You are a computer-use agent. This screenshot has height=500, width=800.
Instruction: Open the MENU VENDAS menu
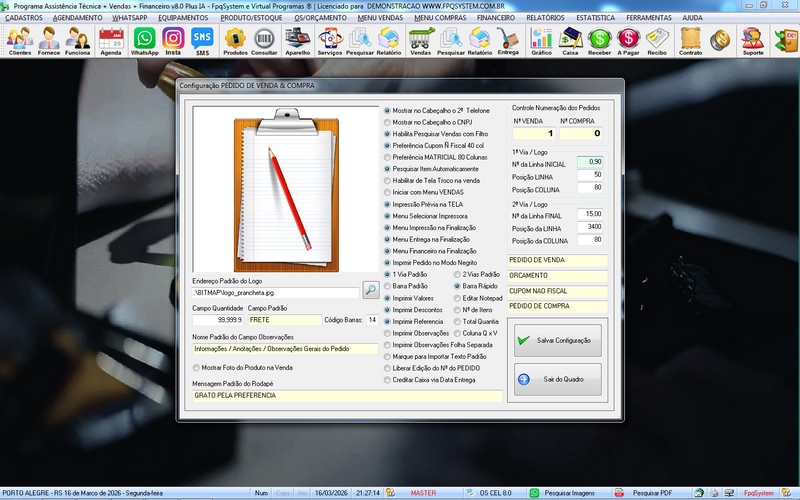pos(380,18)
